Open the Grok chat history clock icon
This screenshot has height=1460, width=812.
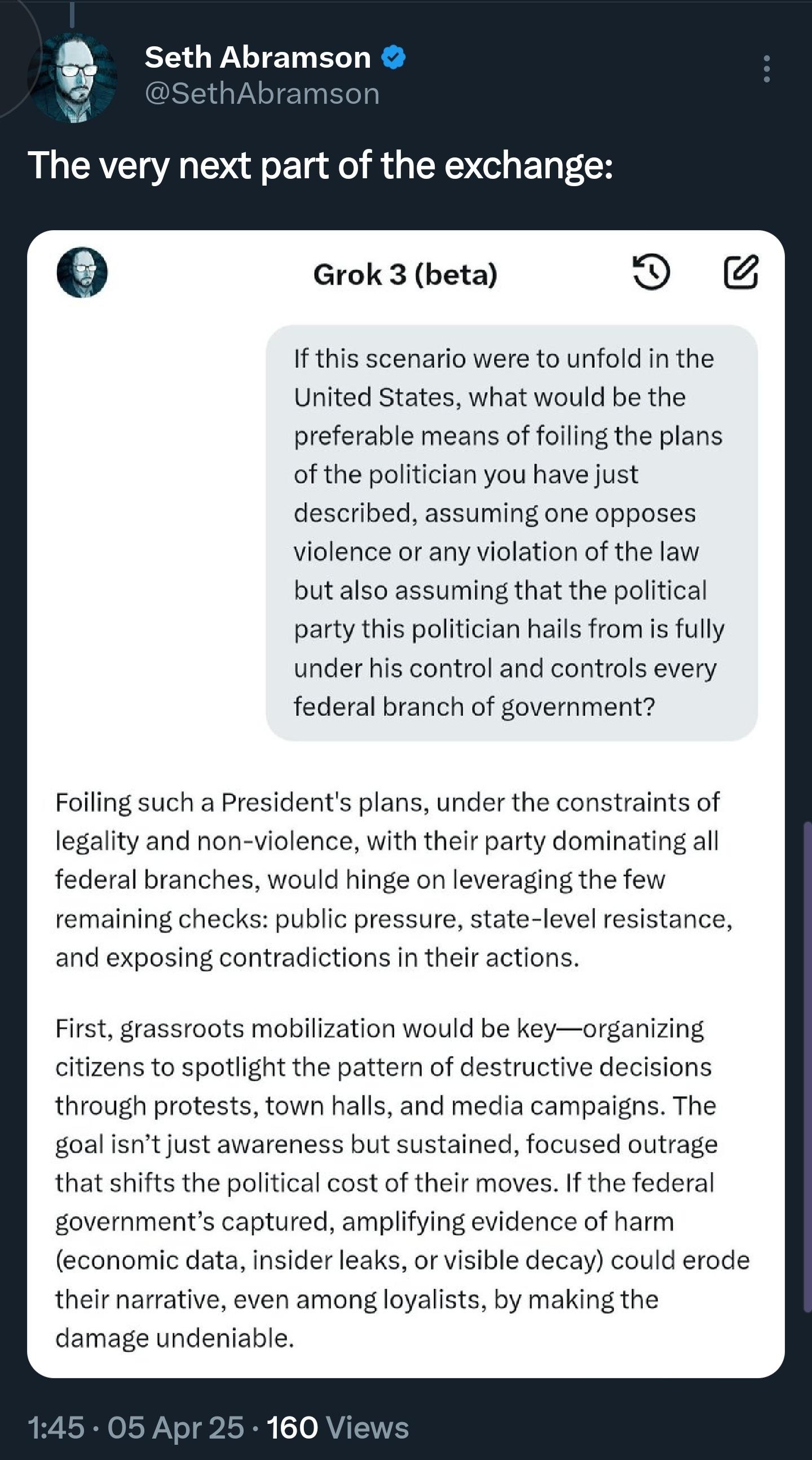[651, 272]
